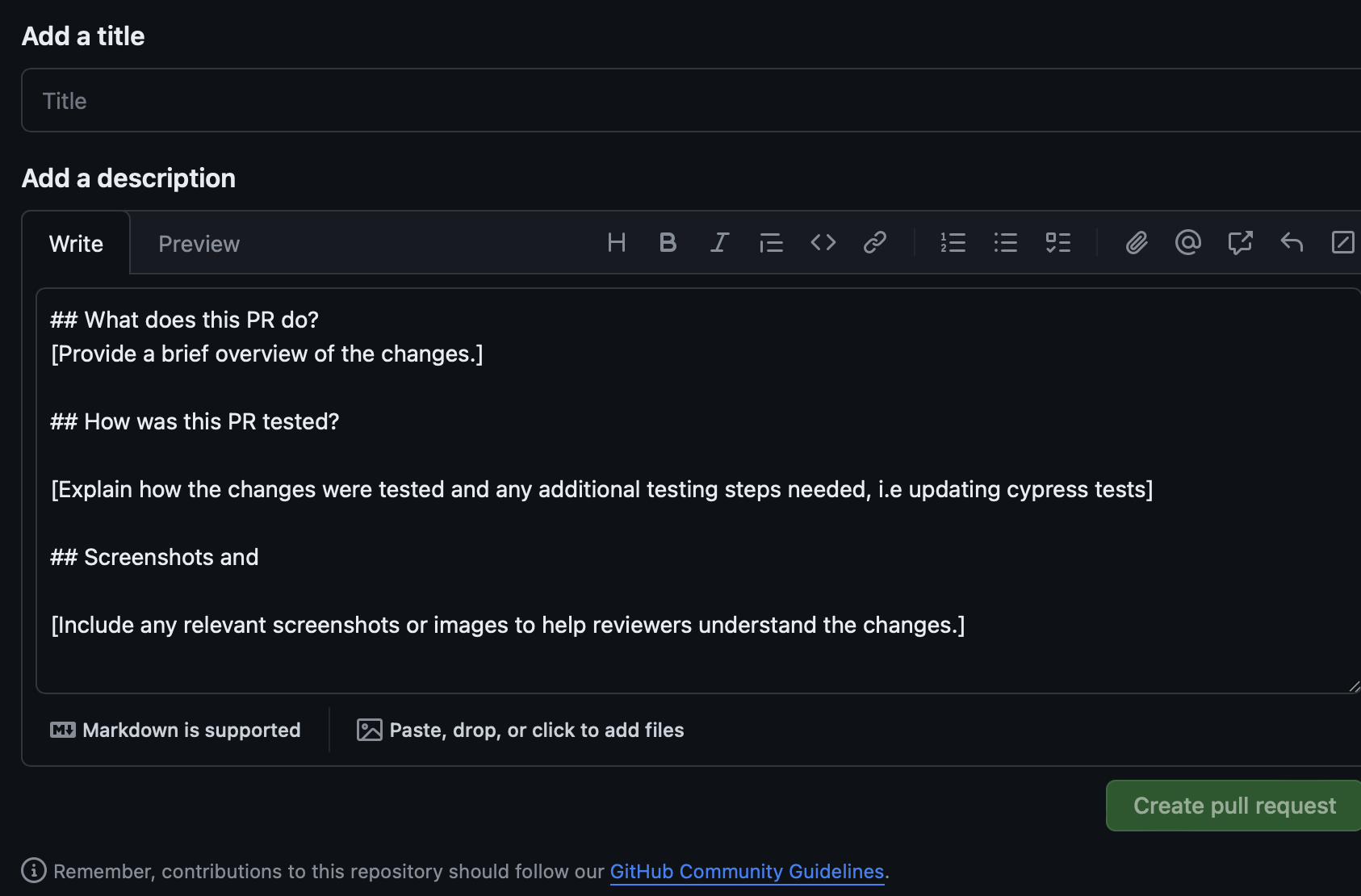
Task: Click the Markdown logo icon
Action: click(63, 730)
